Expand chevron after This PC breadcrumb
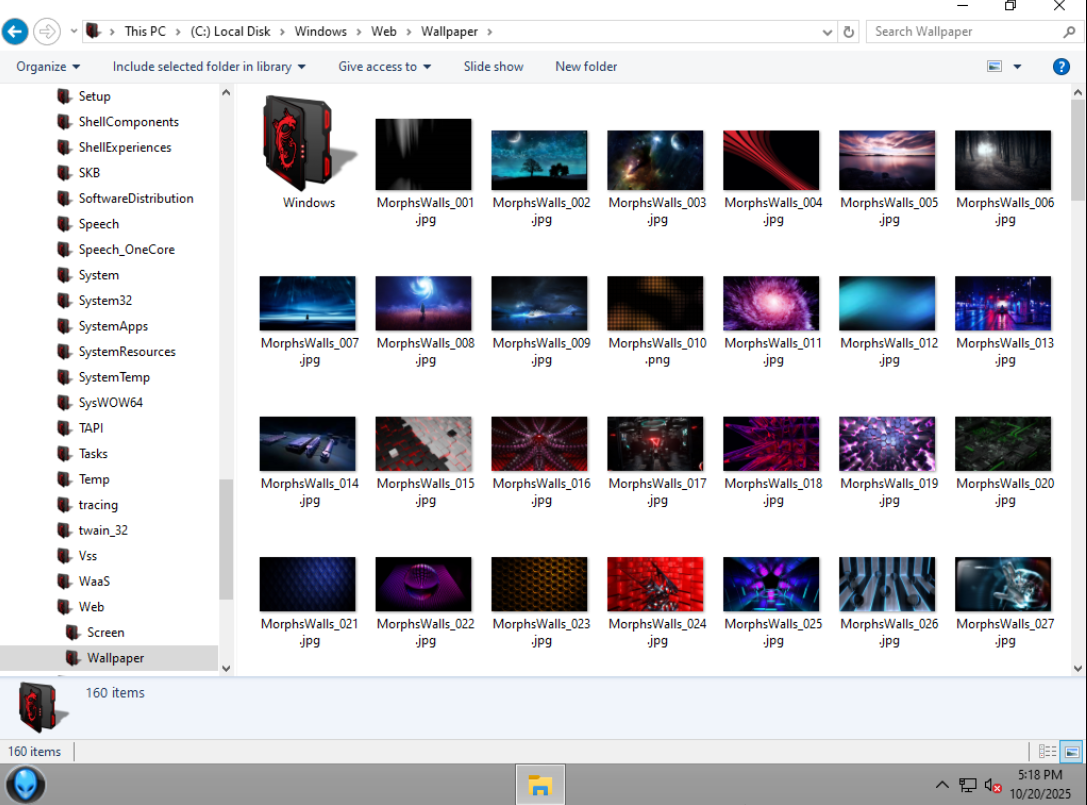This screenshot has height=805, width=1087. click(178, 32)
